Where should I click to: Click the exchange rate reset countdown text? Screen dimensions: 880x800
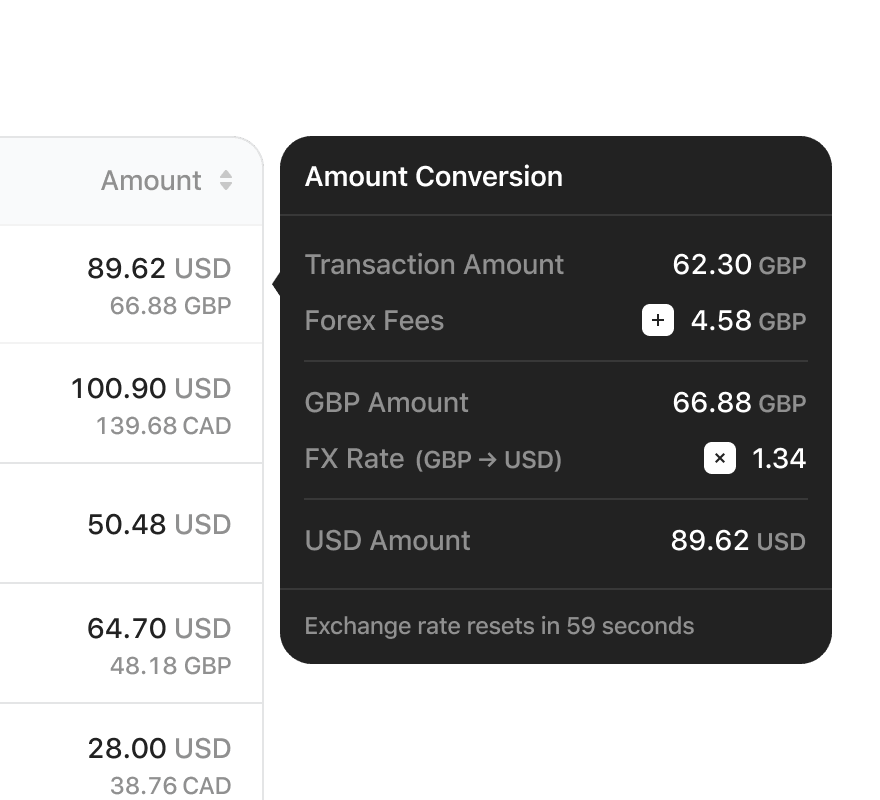[499, 626]
